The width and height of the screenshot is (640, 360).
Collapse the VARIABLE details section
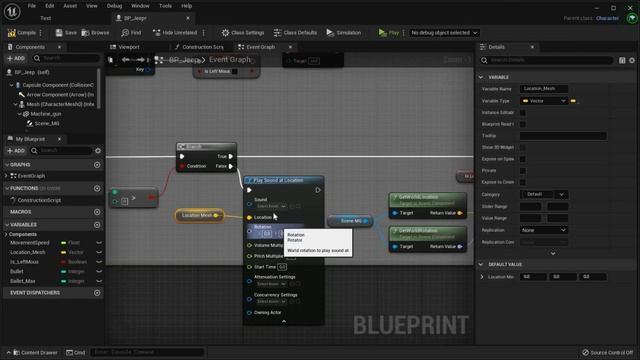(481, 77)
